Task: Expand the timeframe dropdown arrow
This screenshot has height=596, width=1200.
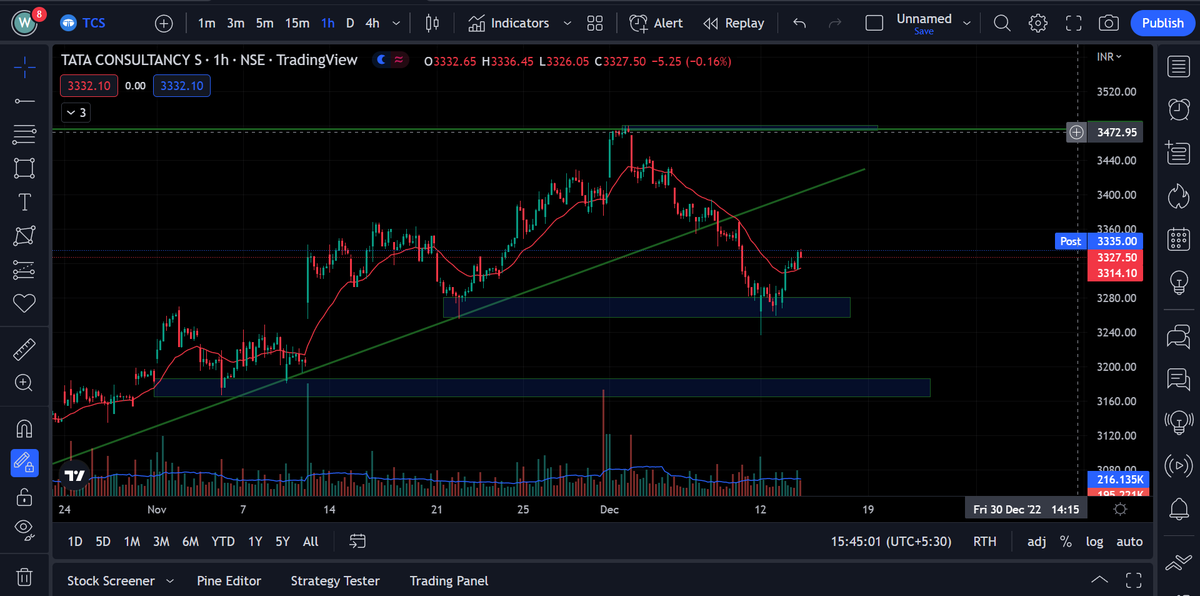Action: coord(398,23)
